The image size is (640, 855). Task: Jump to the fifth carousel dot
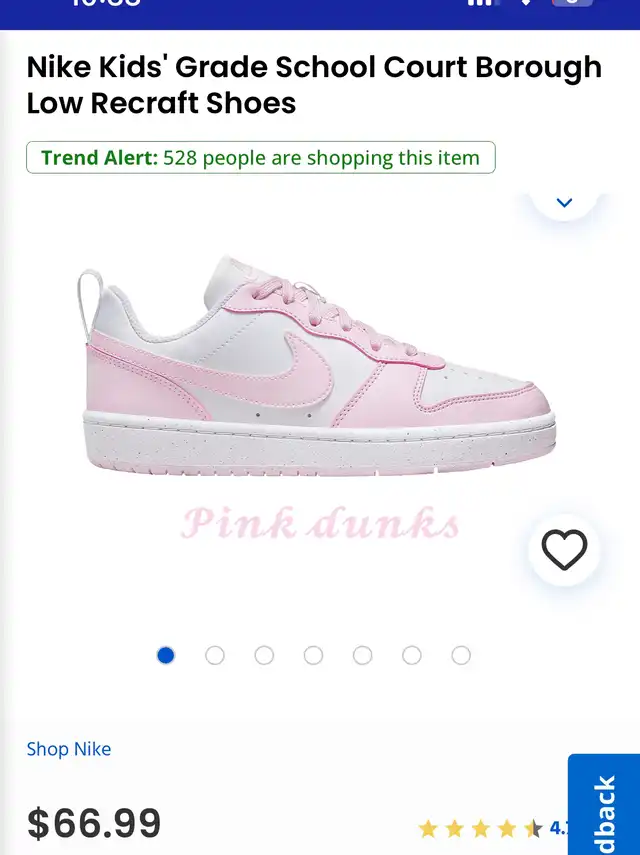(x=363, y=655)
